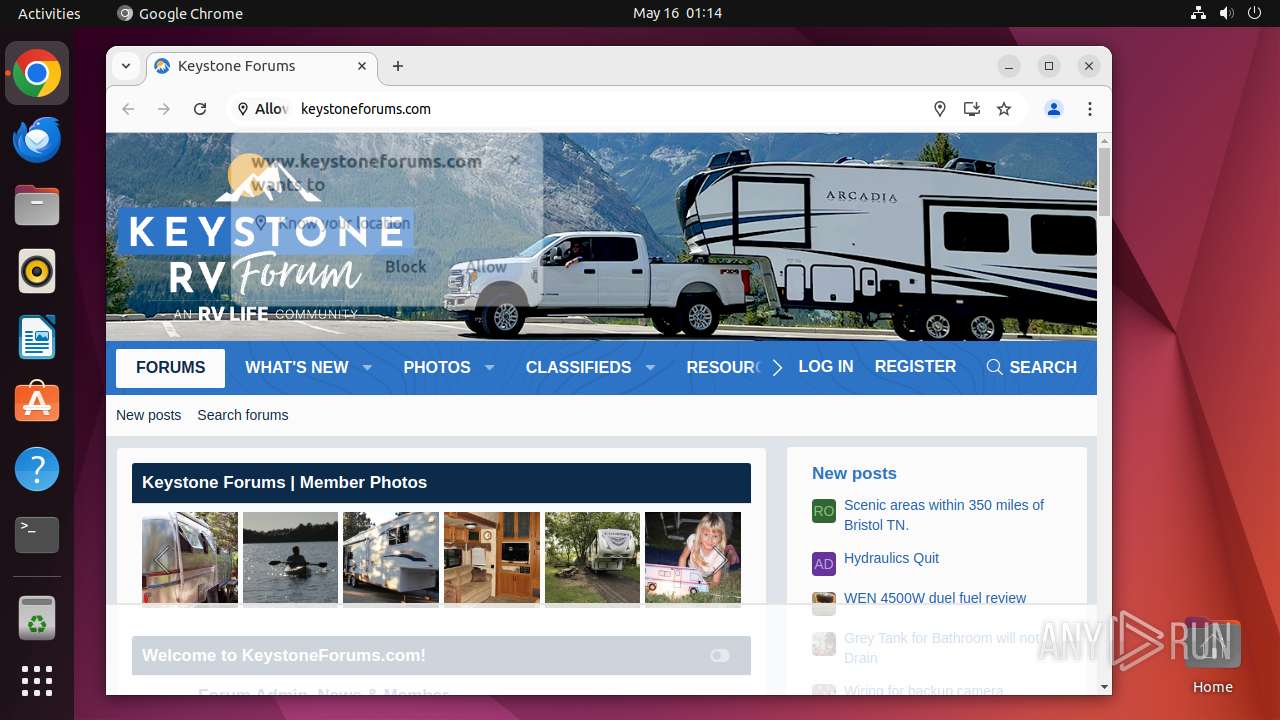The width and height of the screenshot is (1280, 720).
Task: Open the kayaker on lake photo thumbnail
Action: coord(291,558)
